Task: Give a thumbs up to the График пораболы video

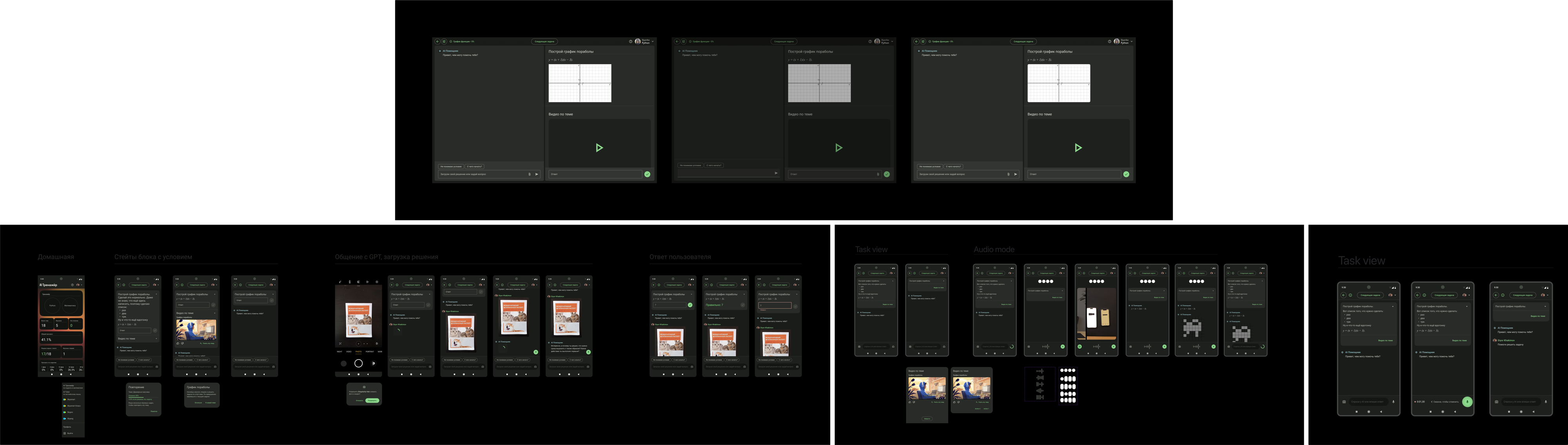Action: coord(178,343)
